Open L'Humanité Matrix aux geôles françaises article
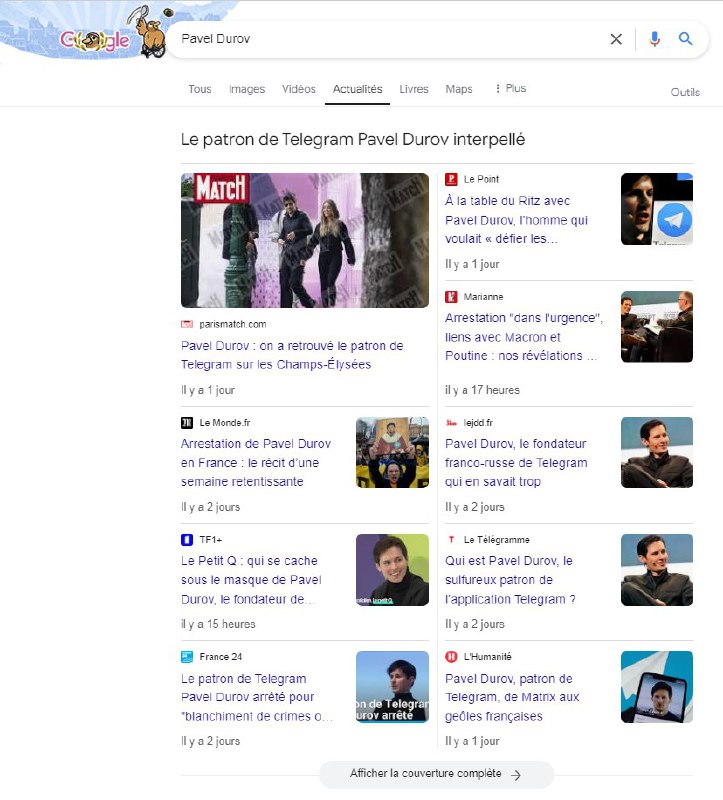 (x=512, y=697)
